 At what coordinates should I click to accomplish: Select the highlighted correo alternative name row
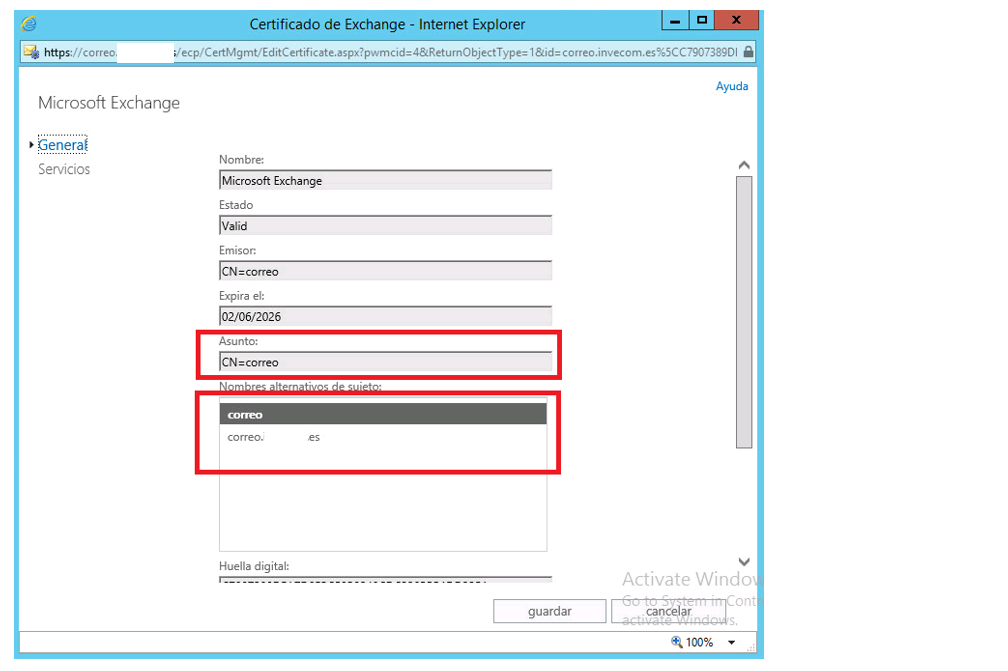(x=383, y=414)
